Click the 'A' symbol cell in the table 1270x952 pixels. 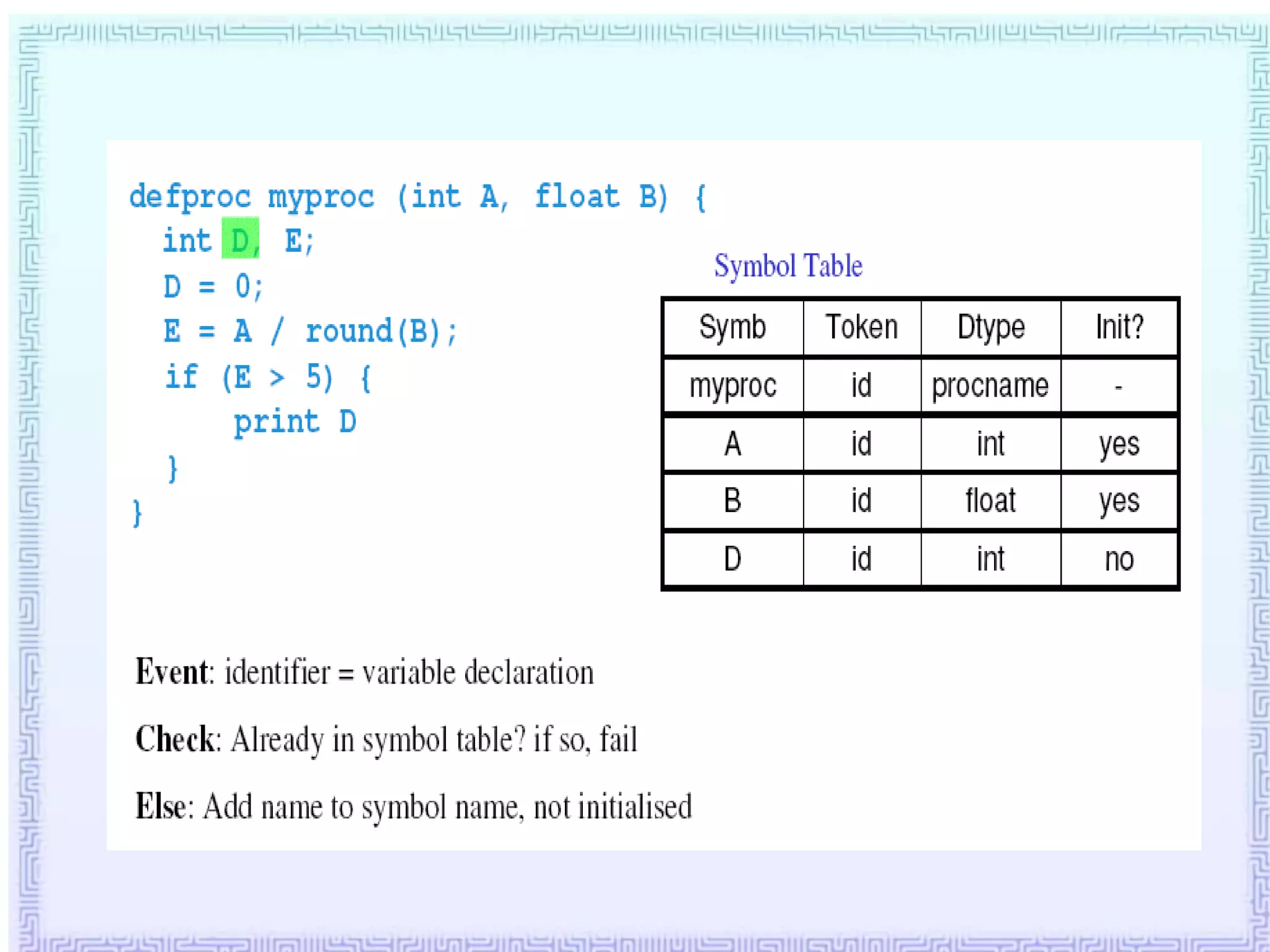coord(733,444)
